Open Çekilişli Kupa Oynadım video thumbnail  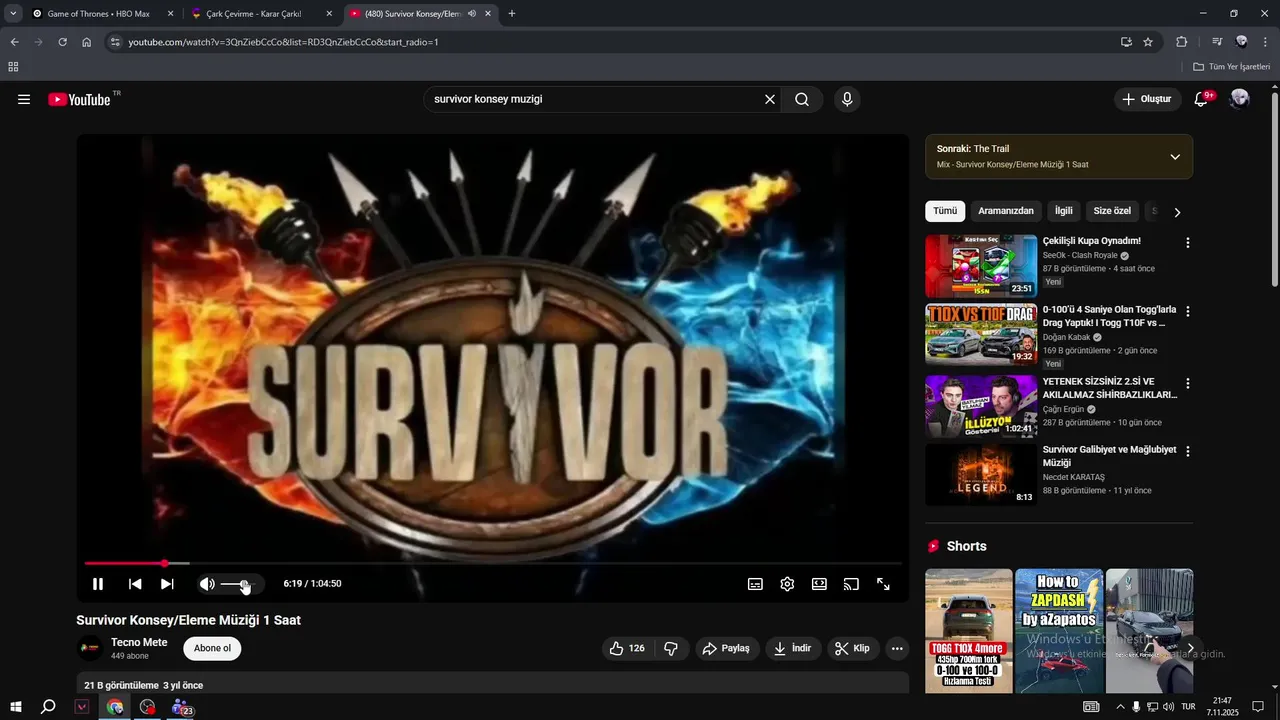[x=981, y=266]
